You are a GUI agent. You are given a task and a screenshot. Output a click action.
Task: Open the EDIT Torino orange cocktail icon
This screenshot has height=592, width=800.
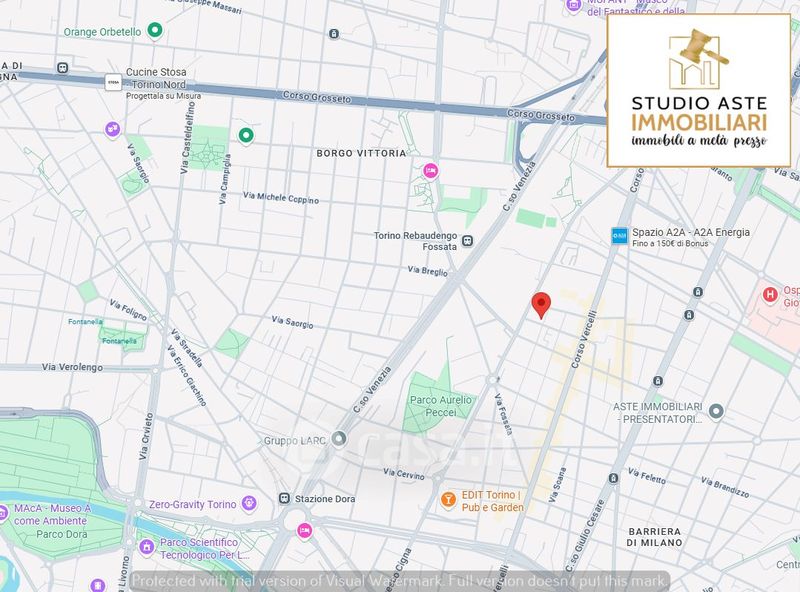tap(448, 500)
